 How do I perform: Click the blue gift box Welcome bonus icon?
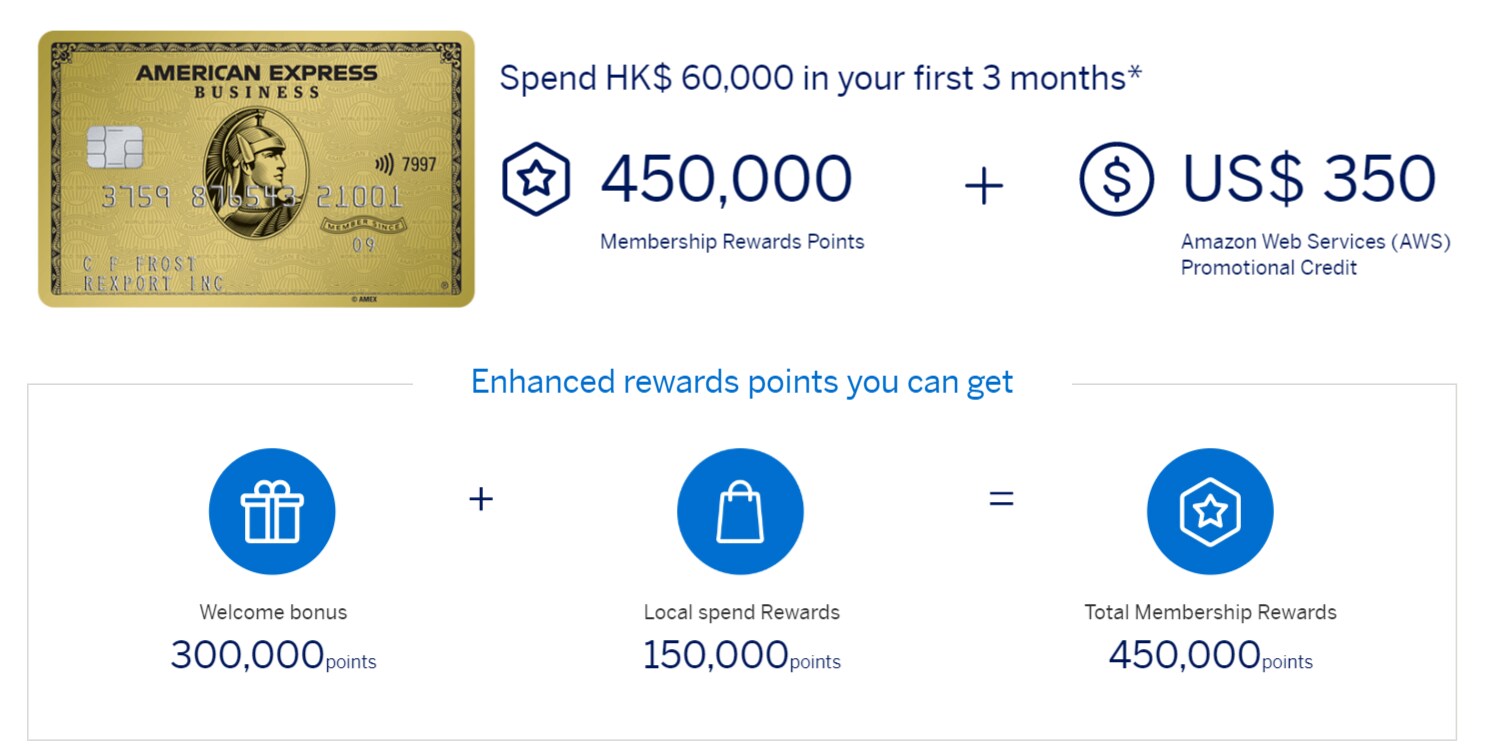272,511
